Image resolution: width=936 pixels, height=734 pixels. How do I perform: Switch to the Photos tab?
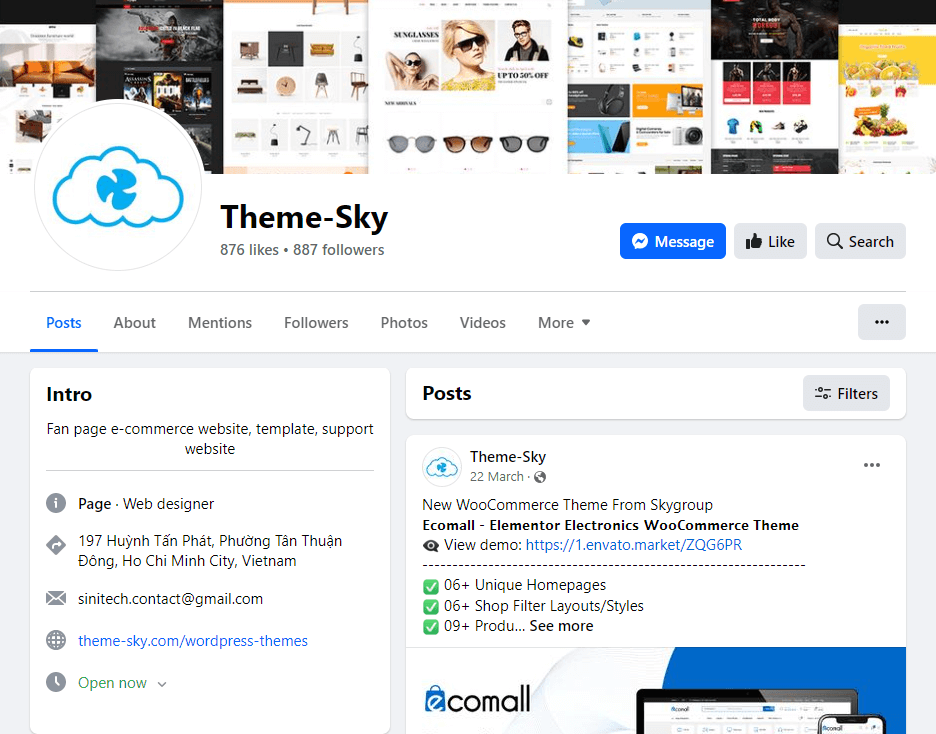[x=403, y=322]
